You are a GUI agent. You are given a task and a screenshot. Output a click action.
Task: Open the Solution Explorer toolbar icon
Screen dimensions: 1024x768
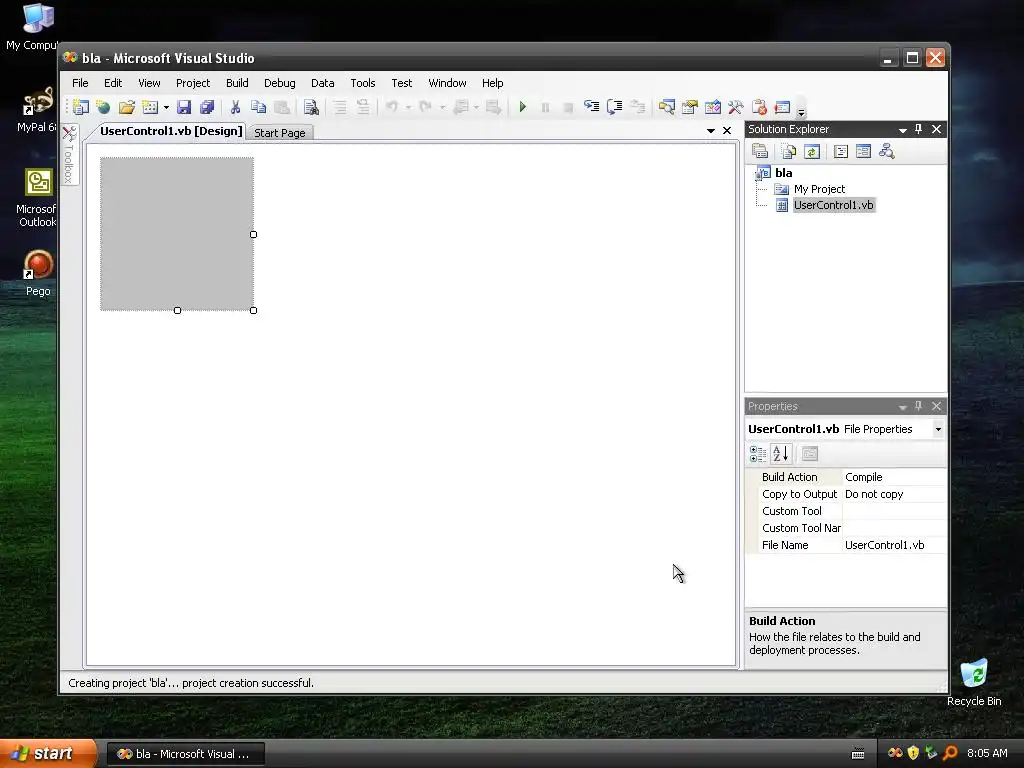pyautogui.click(x=666, y=107)
